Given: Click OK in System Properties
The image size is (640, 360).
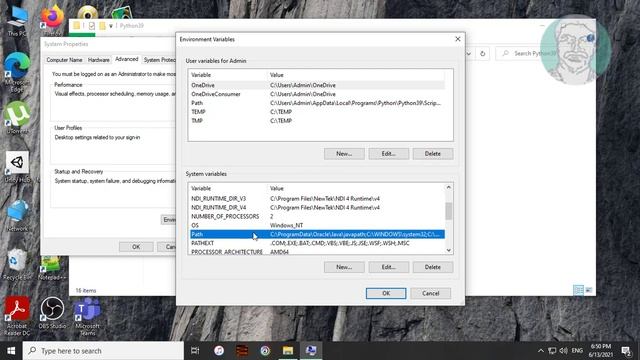Looking at the screenshot, I should point(136,247).
